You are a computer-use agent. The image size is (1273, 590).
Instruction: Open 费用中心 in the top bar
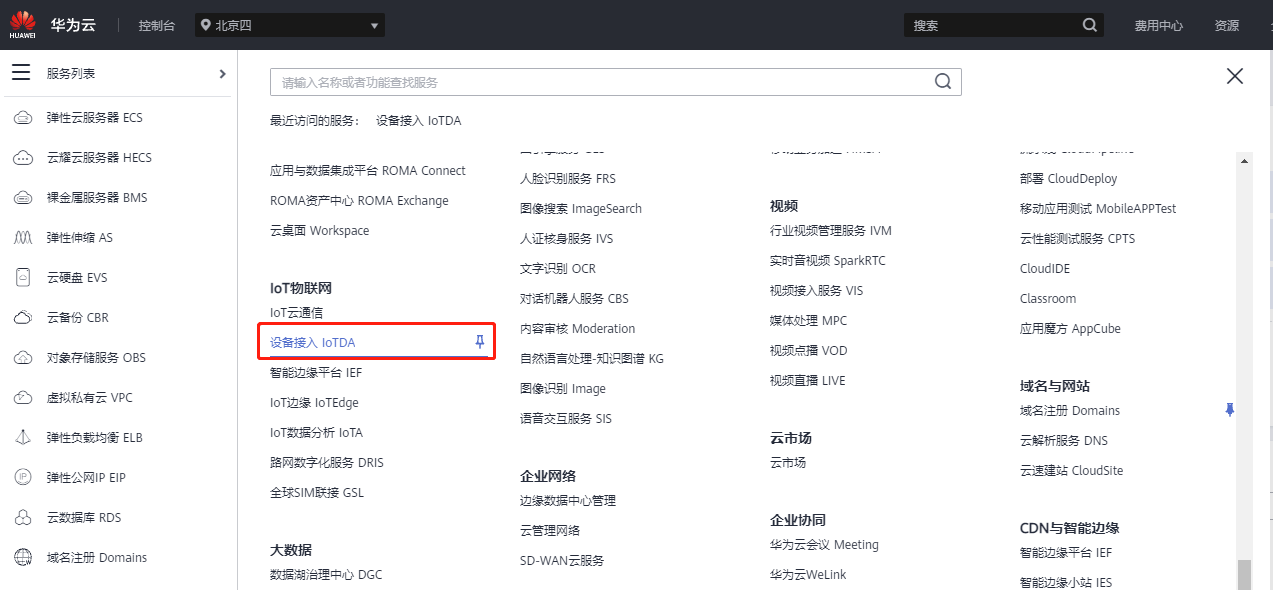(x=1158, y=25)
